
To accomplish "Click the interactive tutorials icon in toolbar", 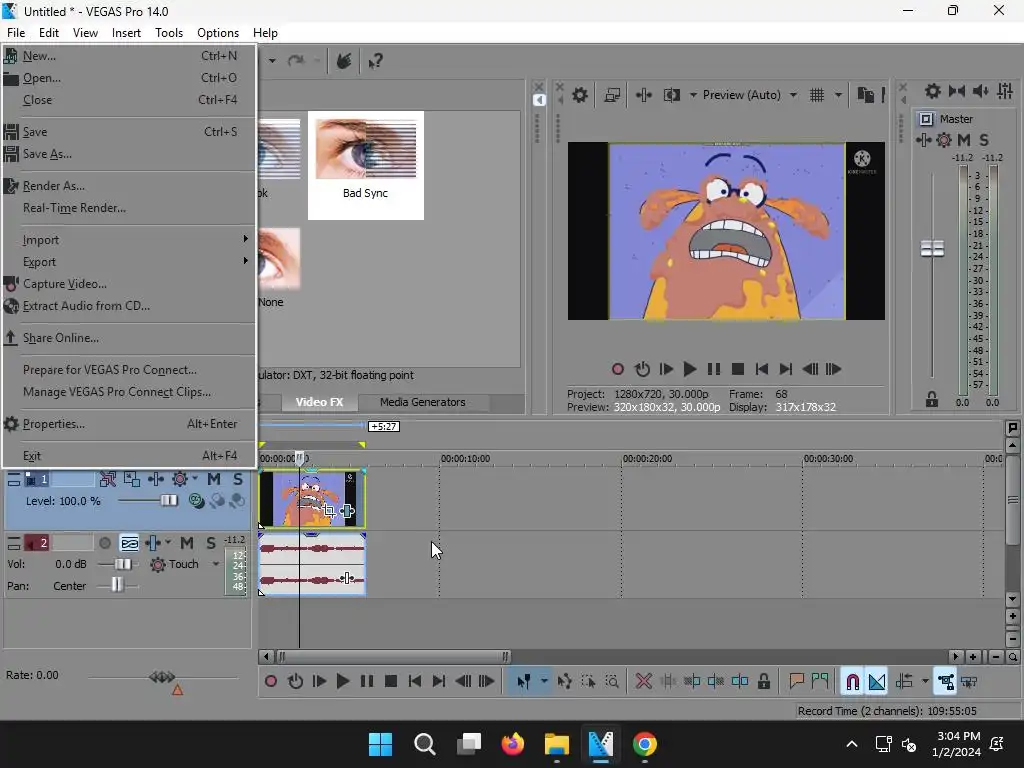I will tap(344, 61).
